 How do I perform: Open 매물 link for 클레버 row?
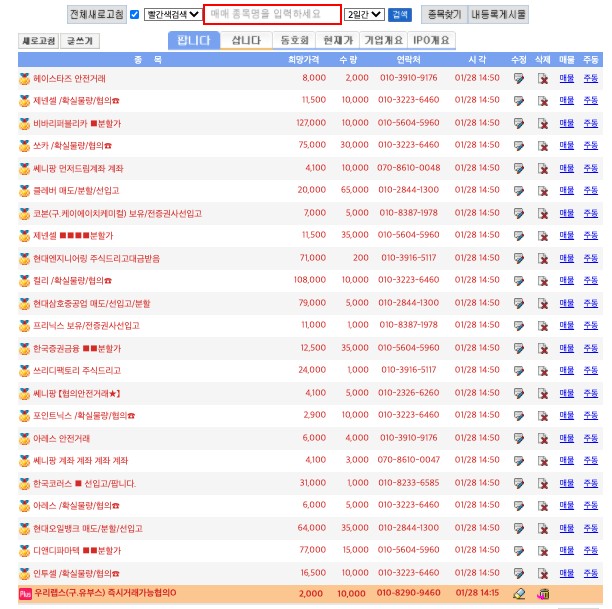(567, 191)
